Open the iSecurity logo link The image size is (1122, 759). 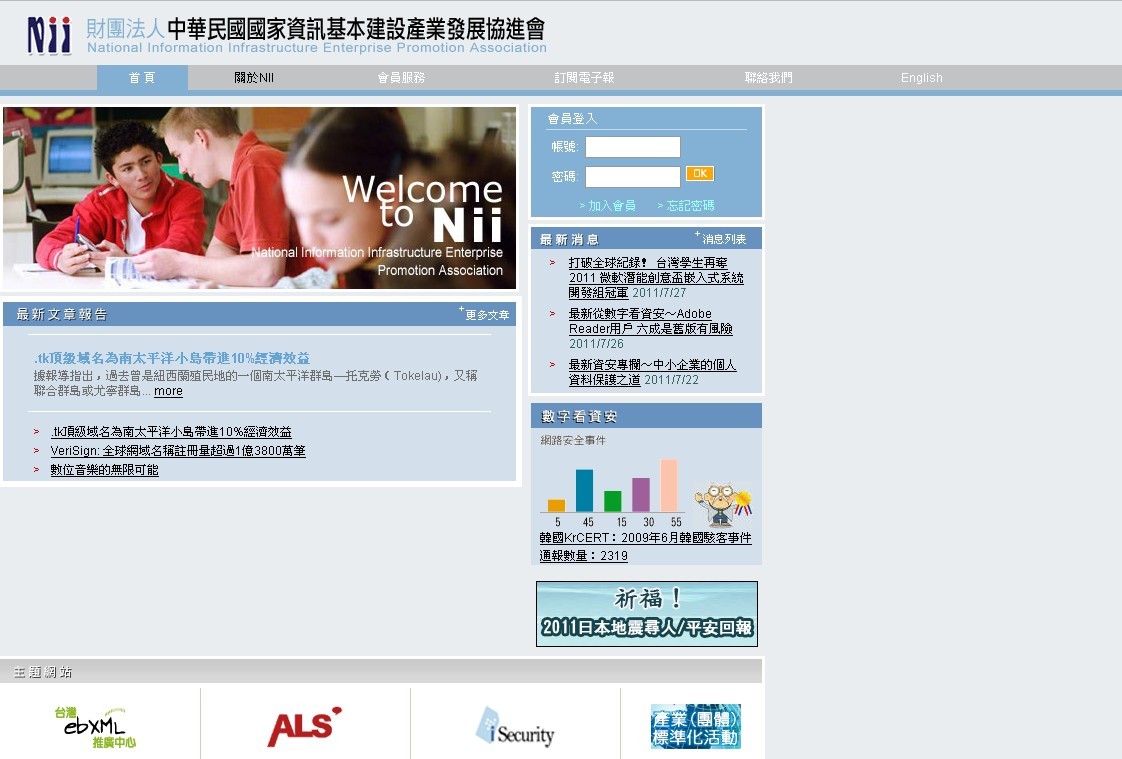515,727
